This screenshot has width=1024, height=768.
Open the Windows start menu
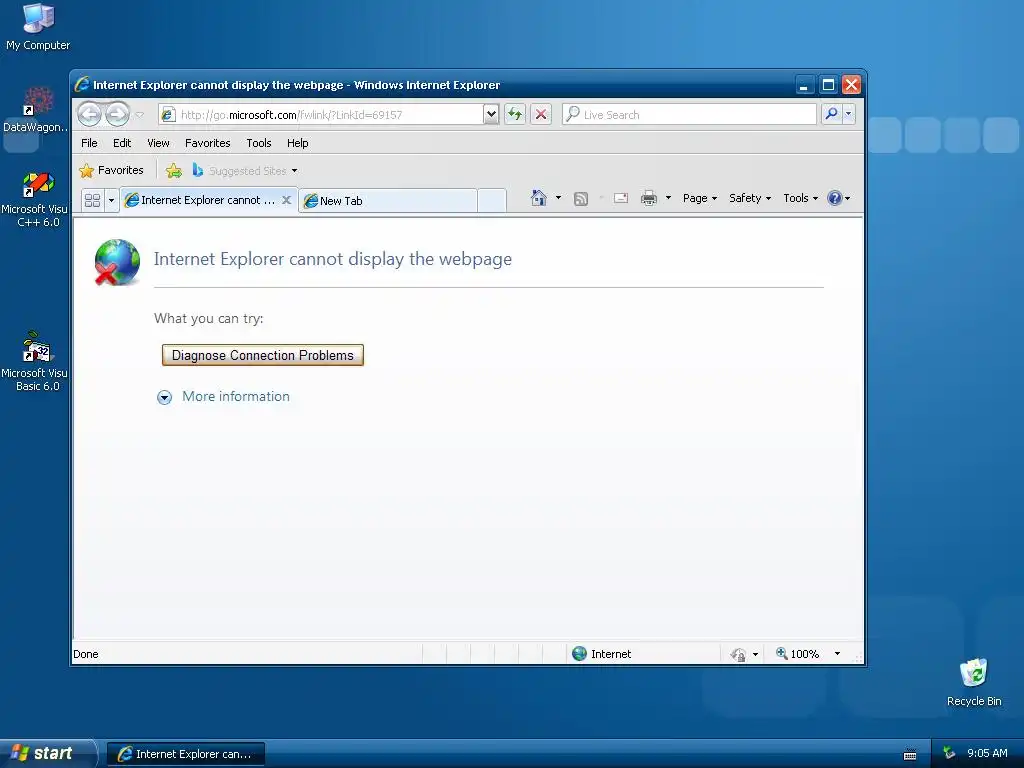pyautogui.click(x=47, y=754)
